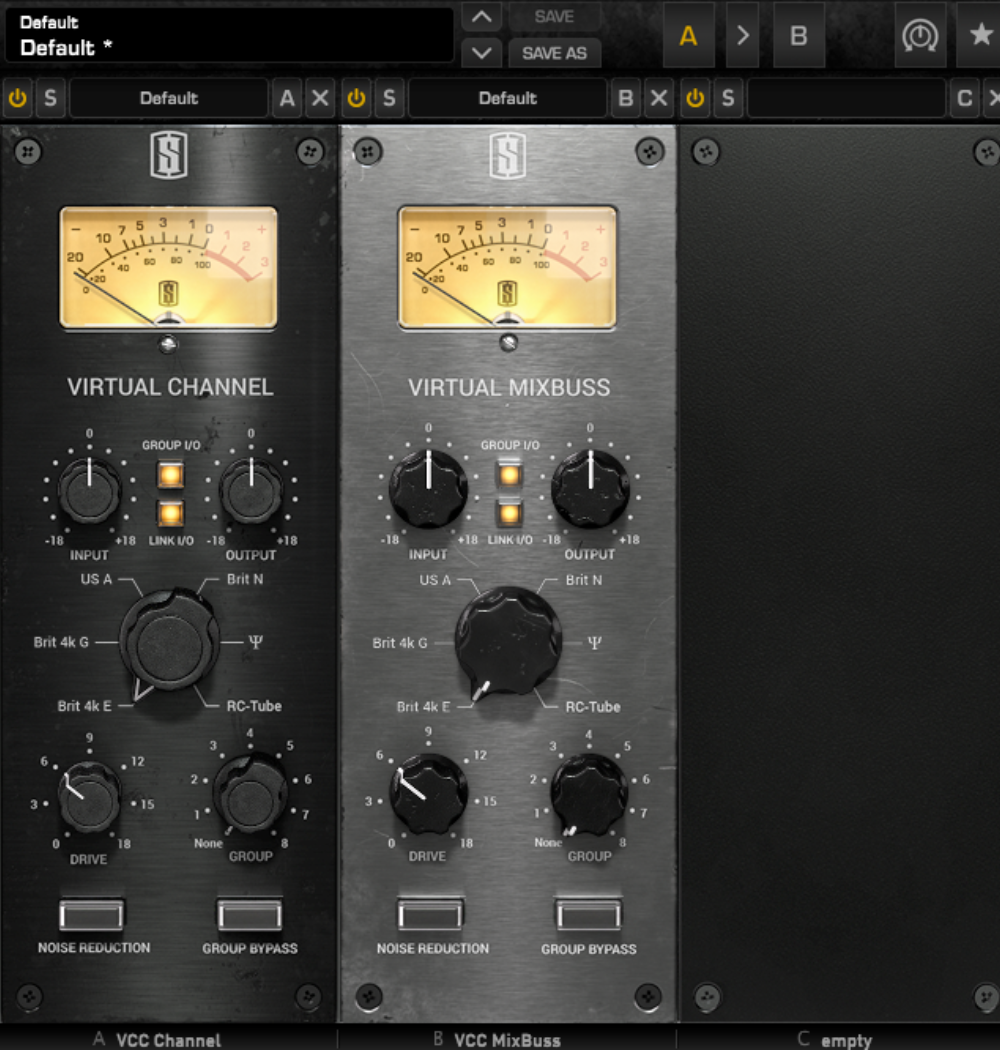Screen dimensions: 1000x1050
Task: Toggle GROUP I/O on Virtual Mixbuss
Action: [x=509, y=475]
